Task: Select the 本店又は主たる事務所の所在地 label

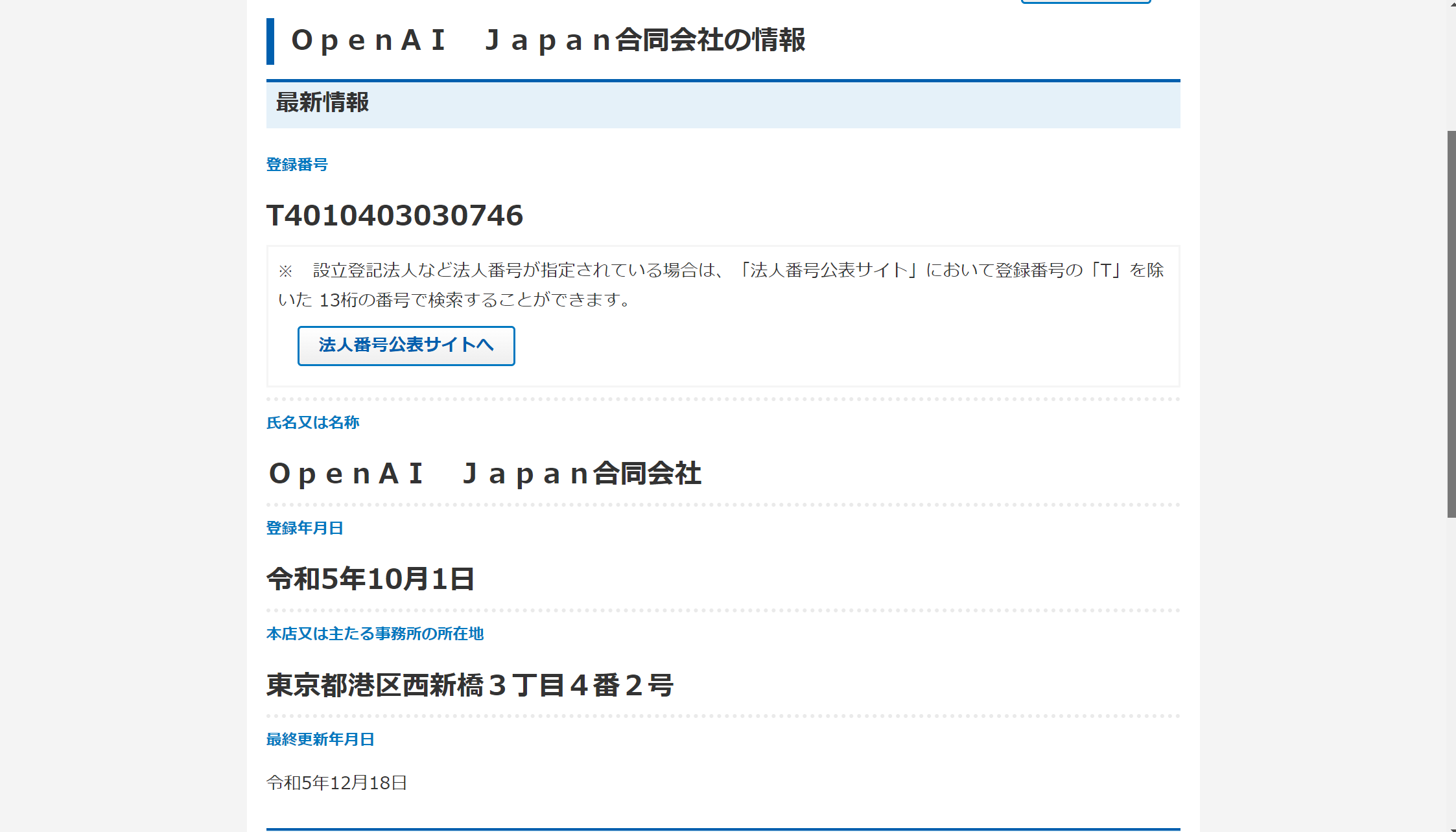Action: pyautogui.click(x=375, y=634)
